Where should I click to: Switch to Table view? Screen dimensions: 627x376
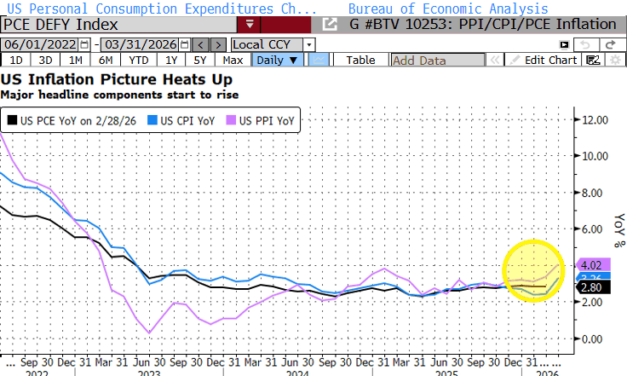click(x=361, y=60)
